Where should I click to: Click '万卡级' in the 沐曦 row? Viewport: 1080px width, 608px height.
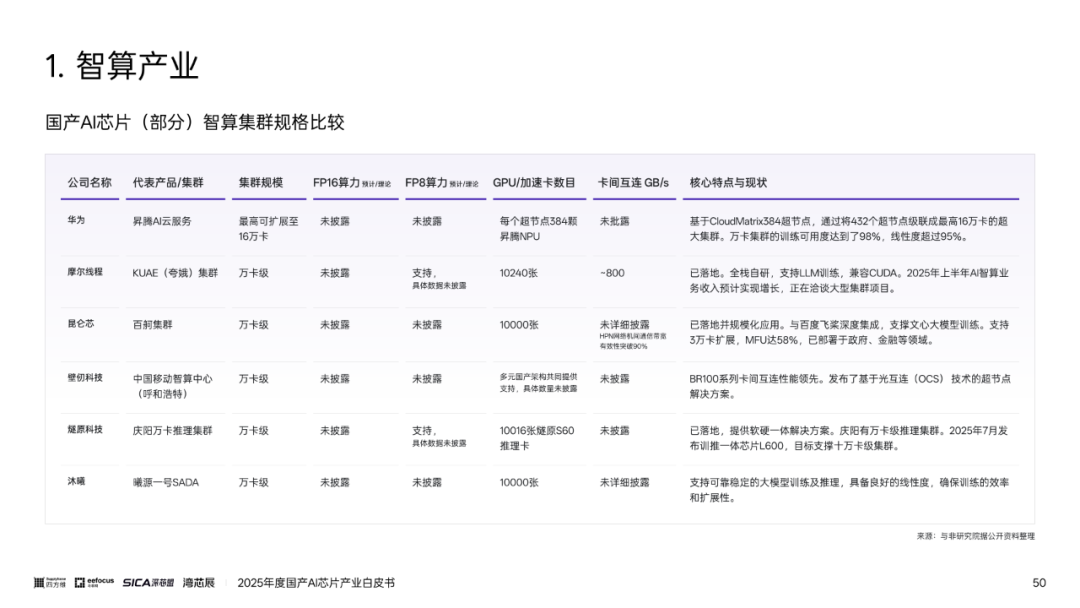pos(253,483)
